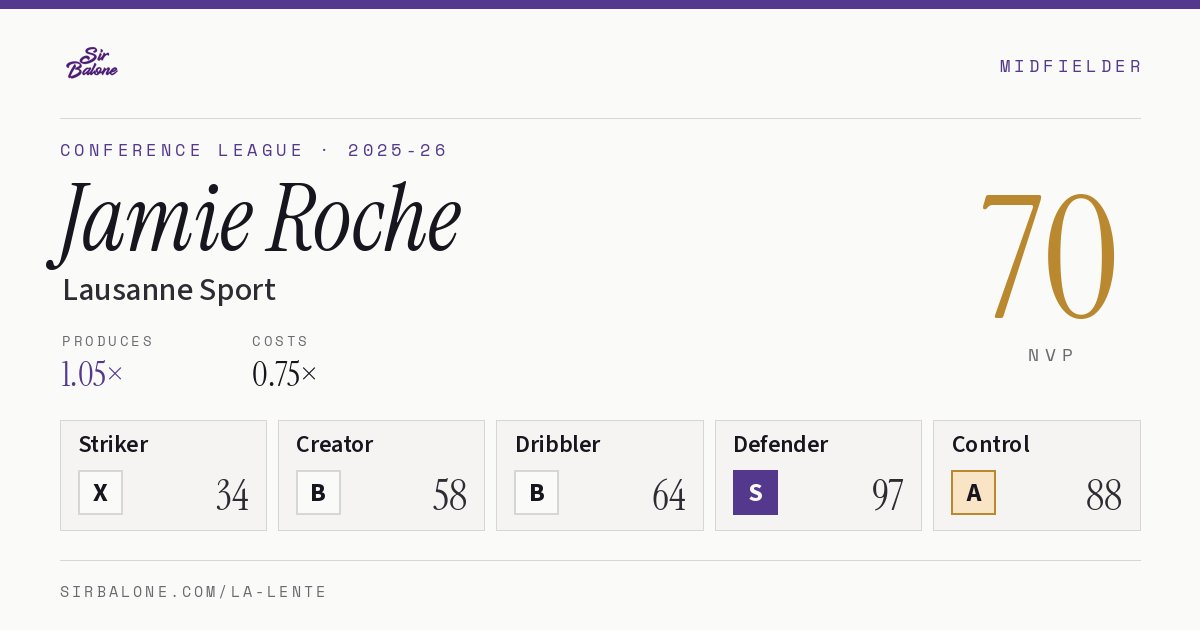This screenshot has height=630, width=1200.
Task: Click the B grade badge under Dribbler
Action: point(536,493)
